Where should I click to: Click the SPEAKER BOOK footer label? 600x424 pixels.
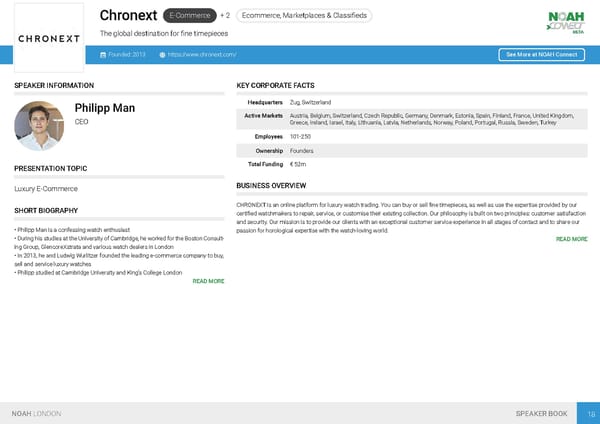(541, 413)
